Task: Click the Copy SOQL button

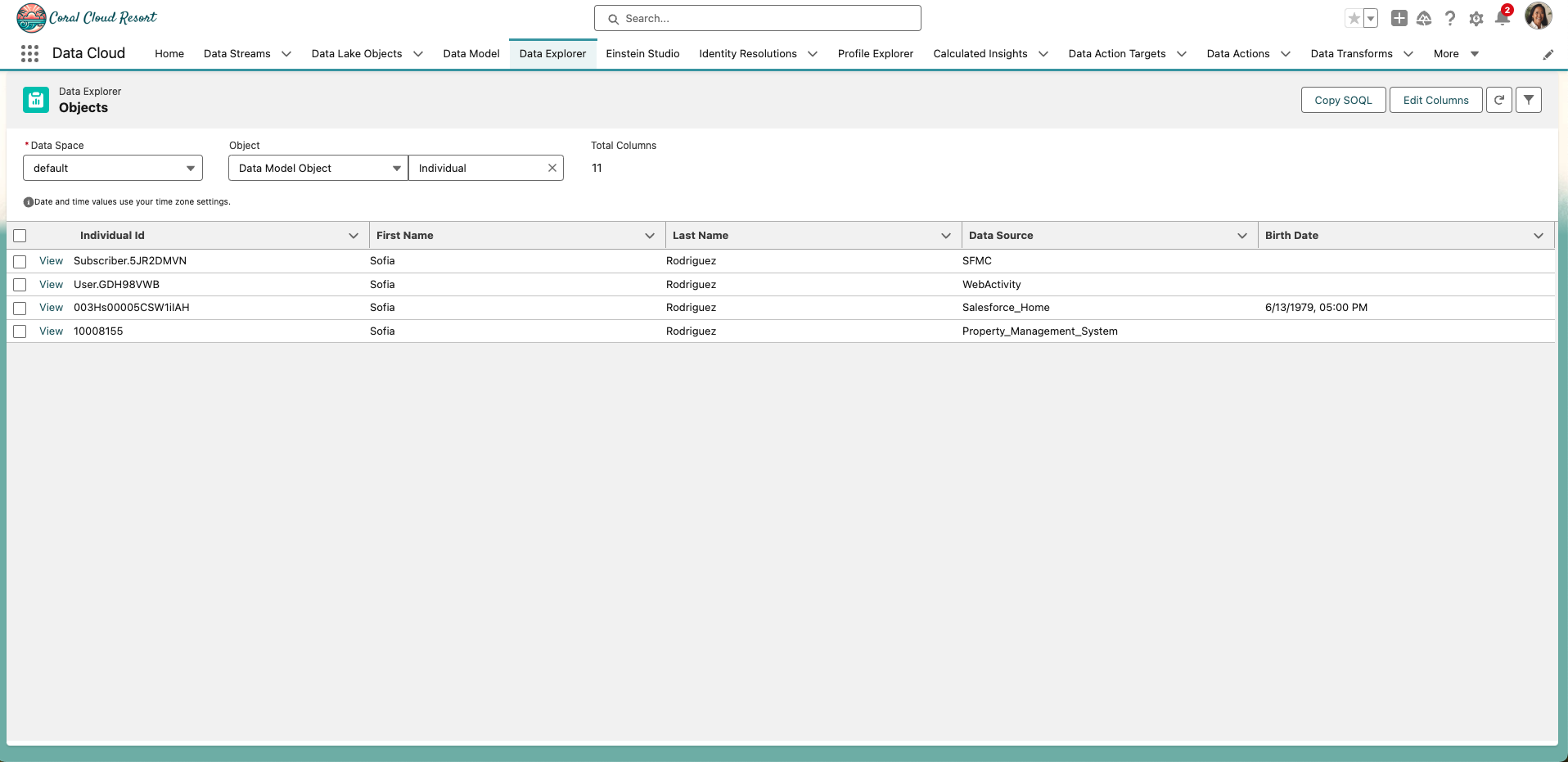Action: (1342, 100)
